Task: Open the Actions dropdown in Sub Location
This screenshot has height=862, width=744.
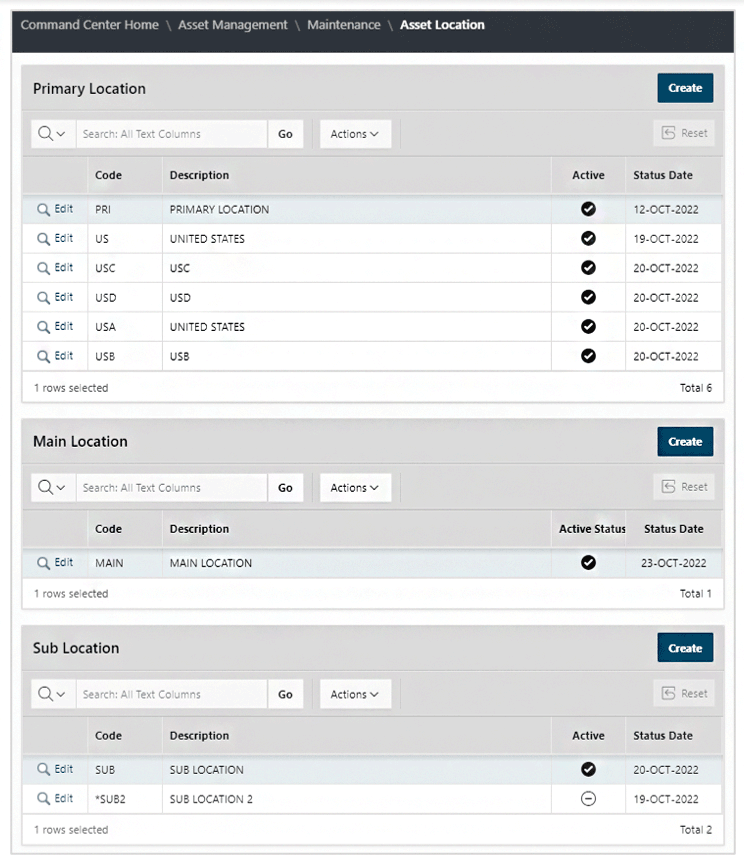Action: pos(355,694)
